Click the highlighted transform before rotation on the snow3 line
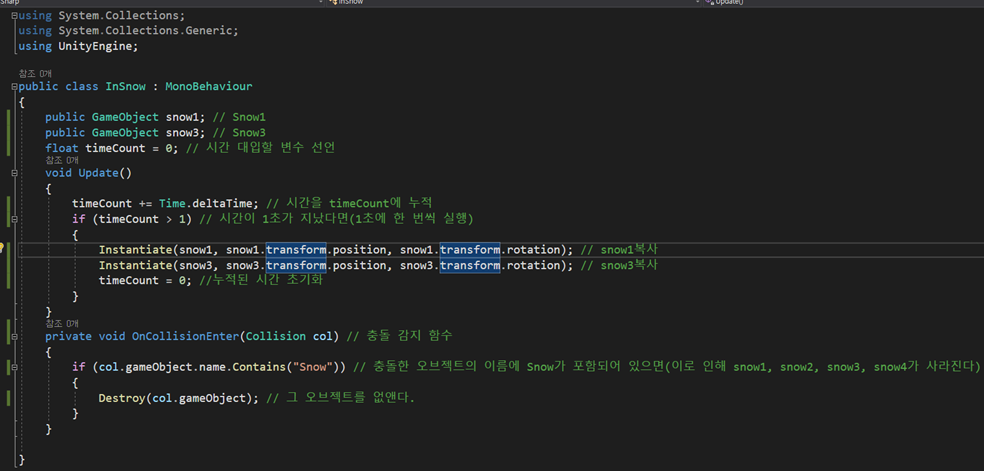This screenshot has width=984, height=471. pyautogui.click(x=469, y=265)
